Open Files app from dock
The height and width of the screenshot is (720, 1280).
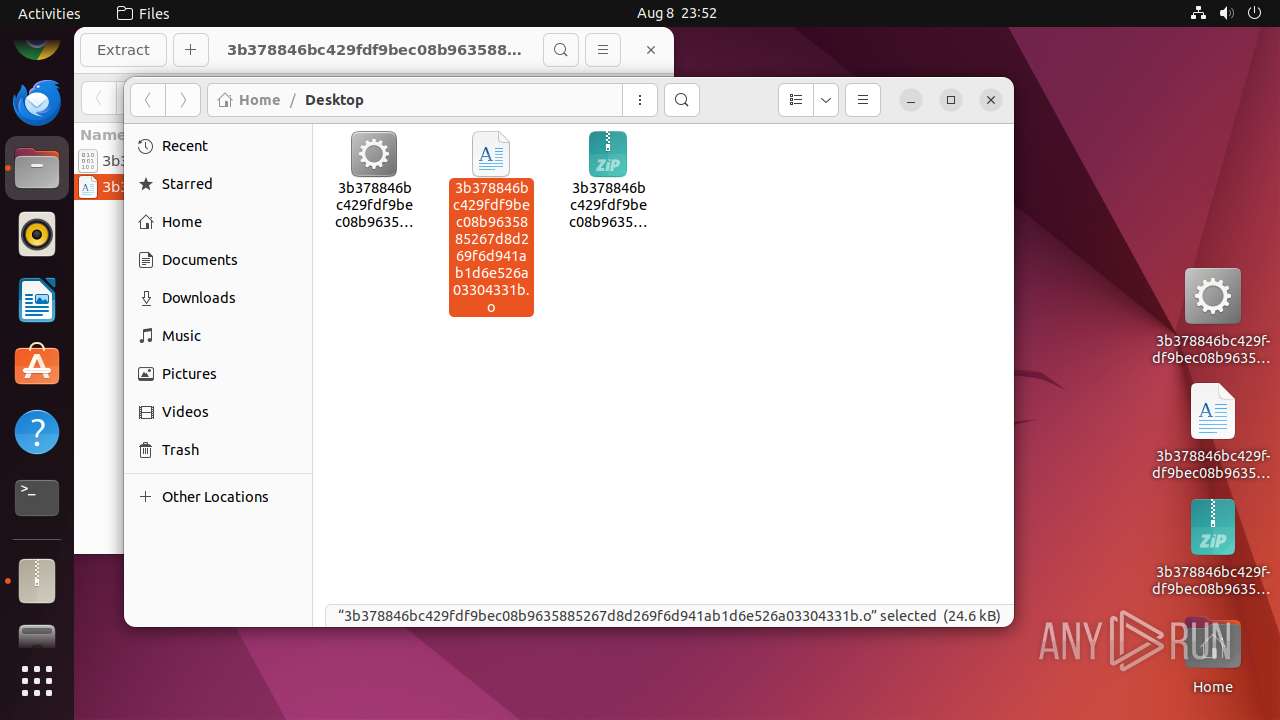pyautogui.click(x=37, y=168)
